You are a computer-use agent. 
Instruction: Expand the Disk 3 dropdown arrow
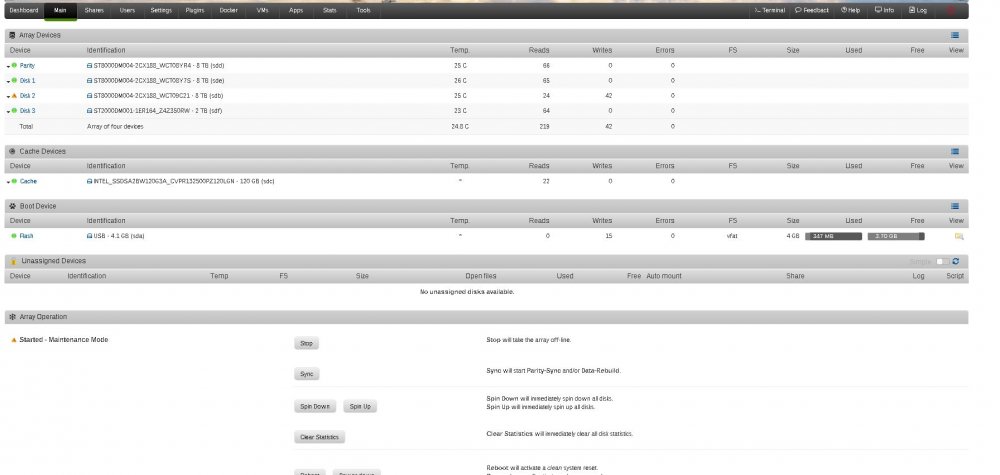click(8, 112)
